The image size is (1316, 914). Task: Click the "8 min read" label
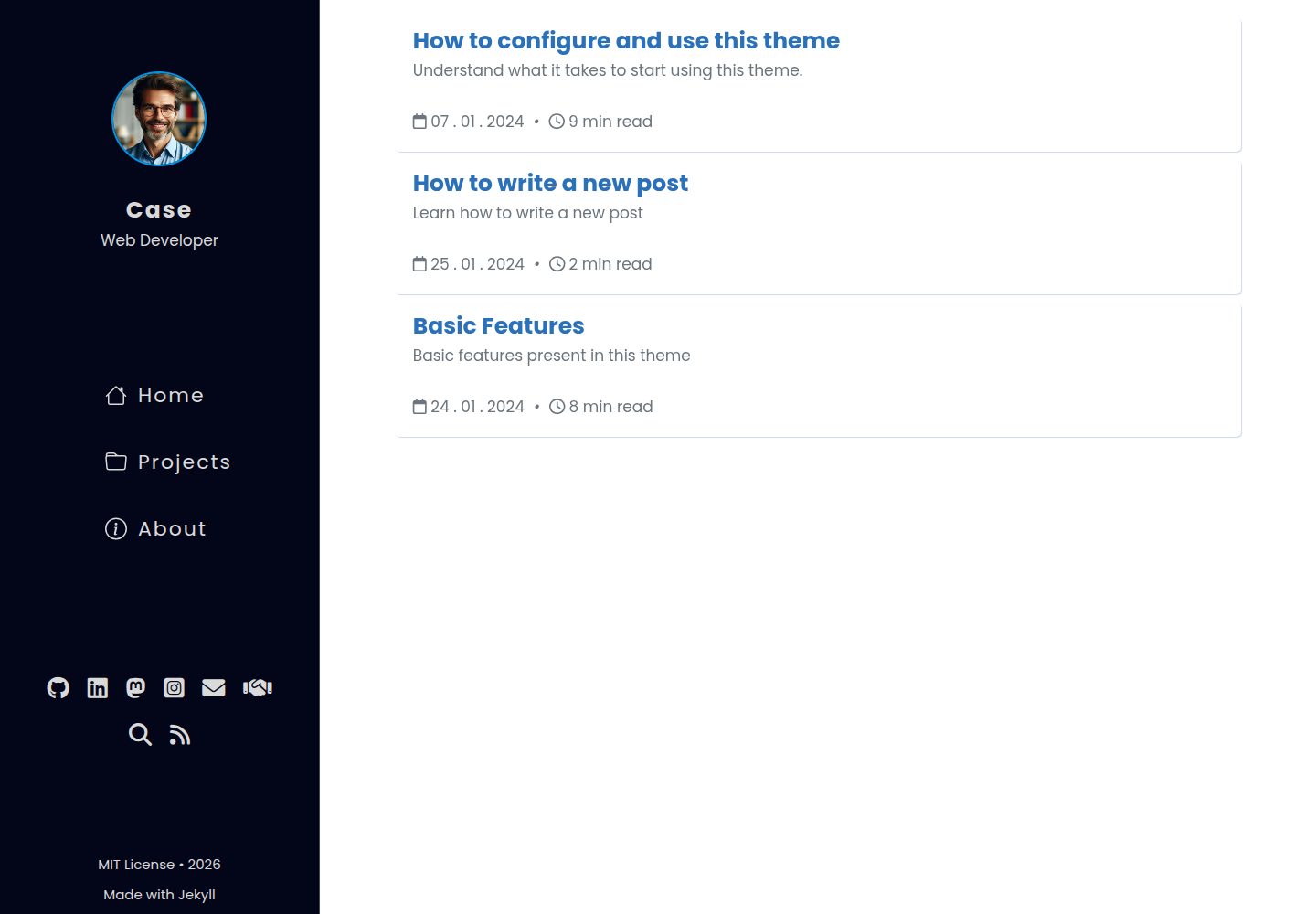(610, 407)
